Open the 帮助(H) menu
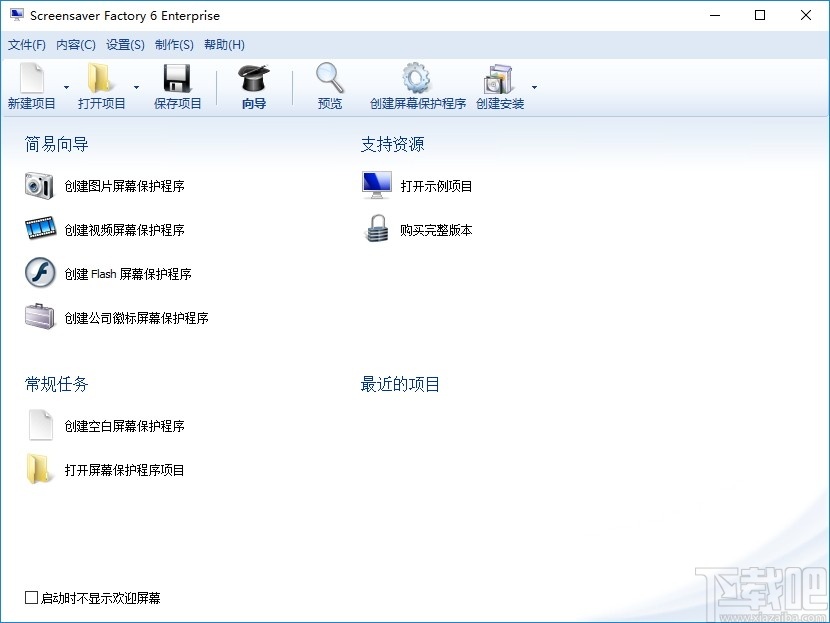 pyautogui.click(x=223, y=44)
